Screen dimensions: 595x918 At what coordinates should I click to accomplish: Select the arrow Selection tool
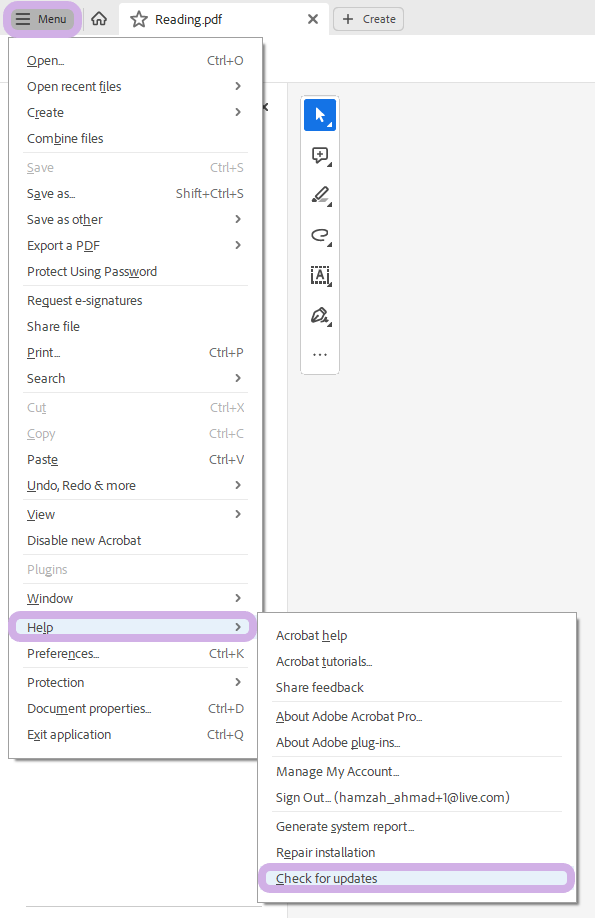click(x=320, y=115)
